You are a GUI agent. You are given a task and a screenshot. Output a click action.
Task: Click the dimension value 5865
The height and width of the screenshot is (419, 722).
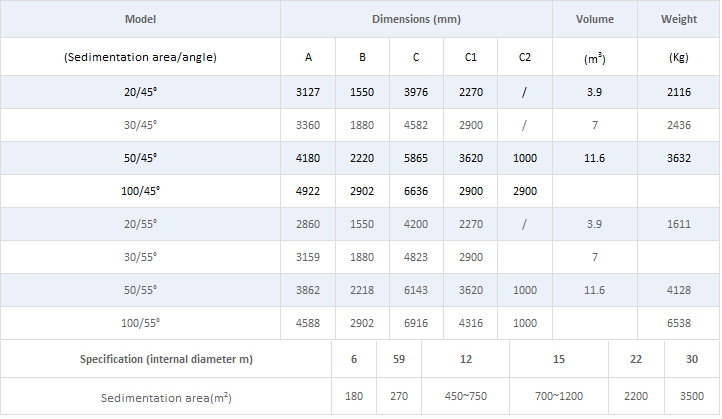(416, 158)
